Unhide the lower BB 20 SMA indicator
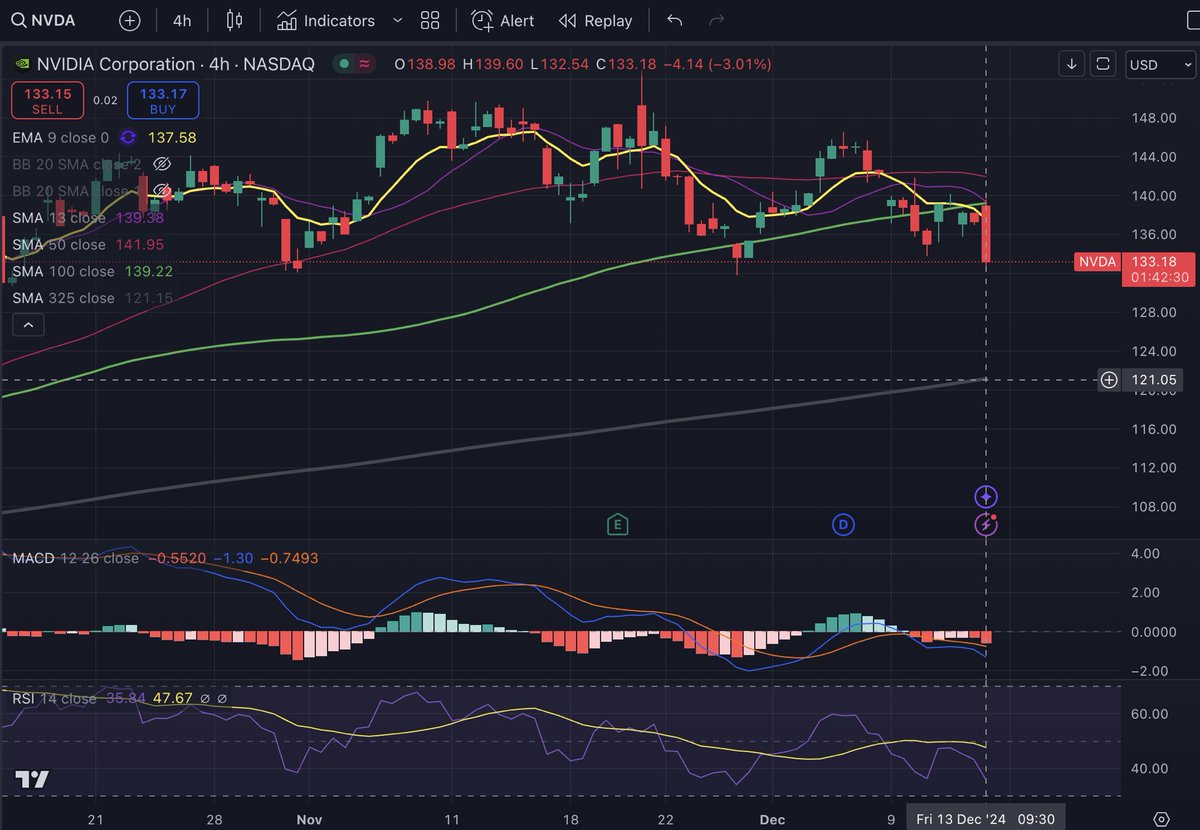The width and height of the screenshot is (1200, 830). tap(163, 191)
